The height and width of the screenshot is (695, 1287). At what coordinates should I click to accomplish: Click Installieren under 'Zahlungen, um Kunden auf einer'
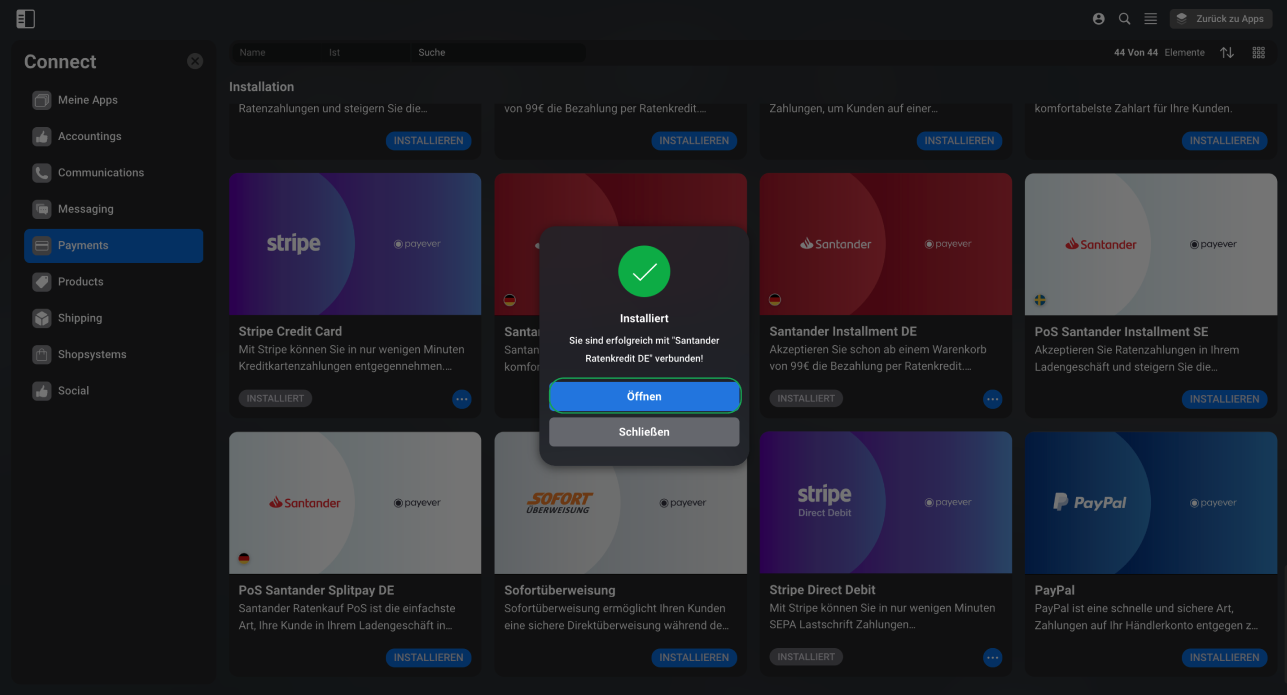point(959,141)
